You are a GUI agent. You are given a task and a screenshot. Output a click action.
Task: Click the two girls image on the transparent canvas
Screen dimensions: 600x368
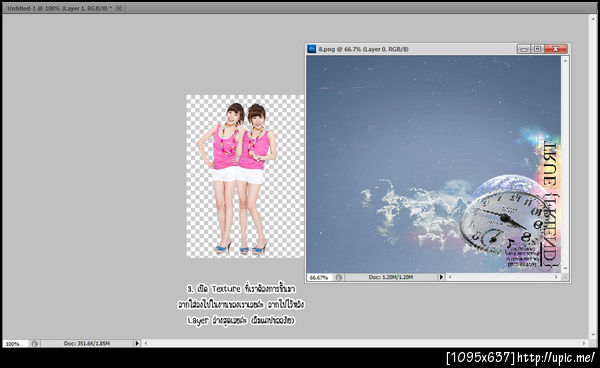coord(236,178)
